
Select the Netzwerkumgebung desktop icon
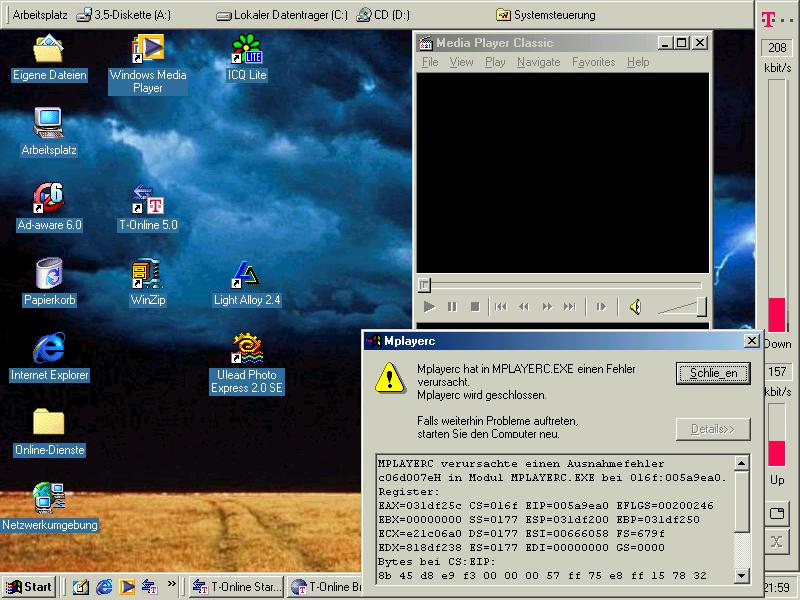tap(49, 507)
